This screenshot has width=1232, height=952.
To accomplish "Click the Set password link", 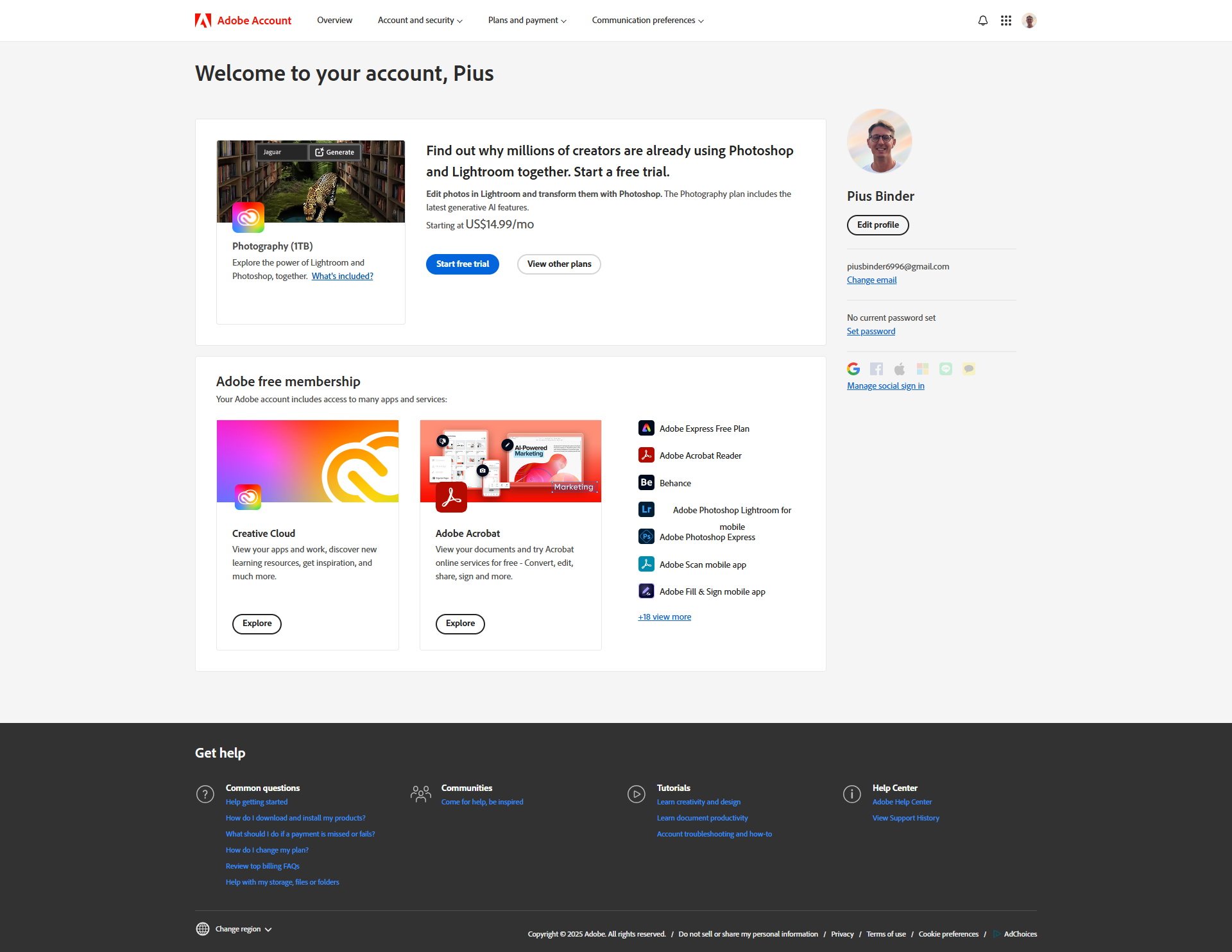I will pyautogui.click(x=871, y=332).
